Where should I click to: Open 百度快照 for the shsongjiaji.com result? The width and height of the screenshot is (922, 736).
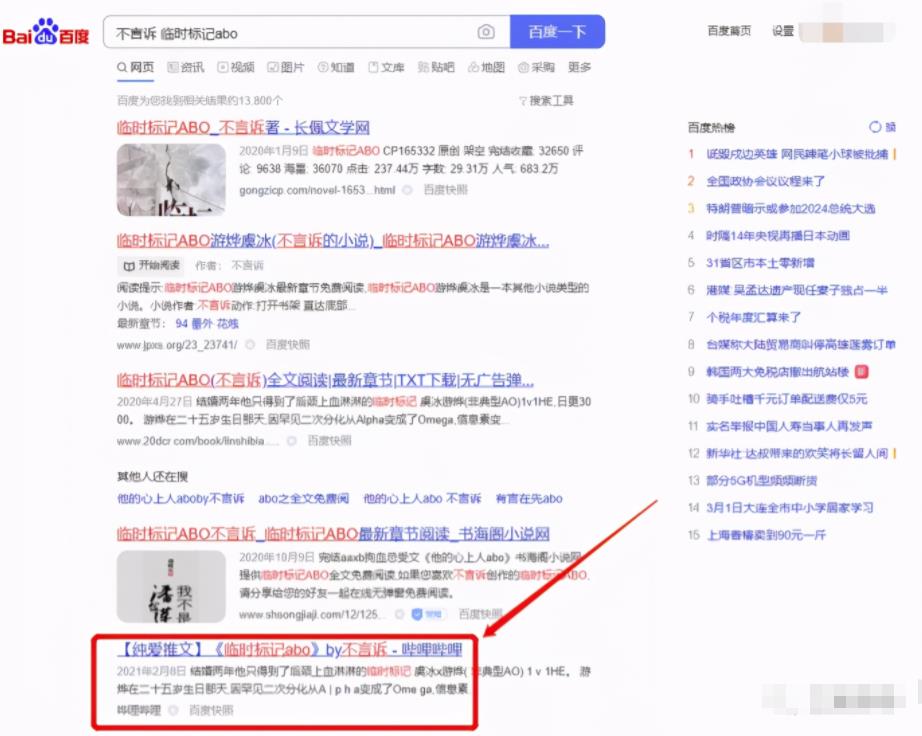pyautogui.click(x=480, y=614)
